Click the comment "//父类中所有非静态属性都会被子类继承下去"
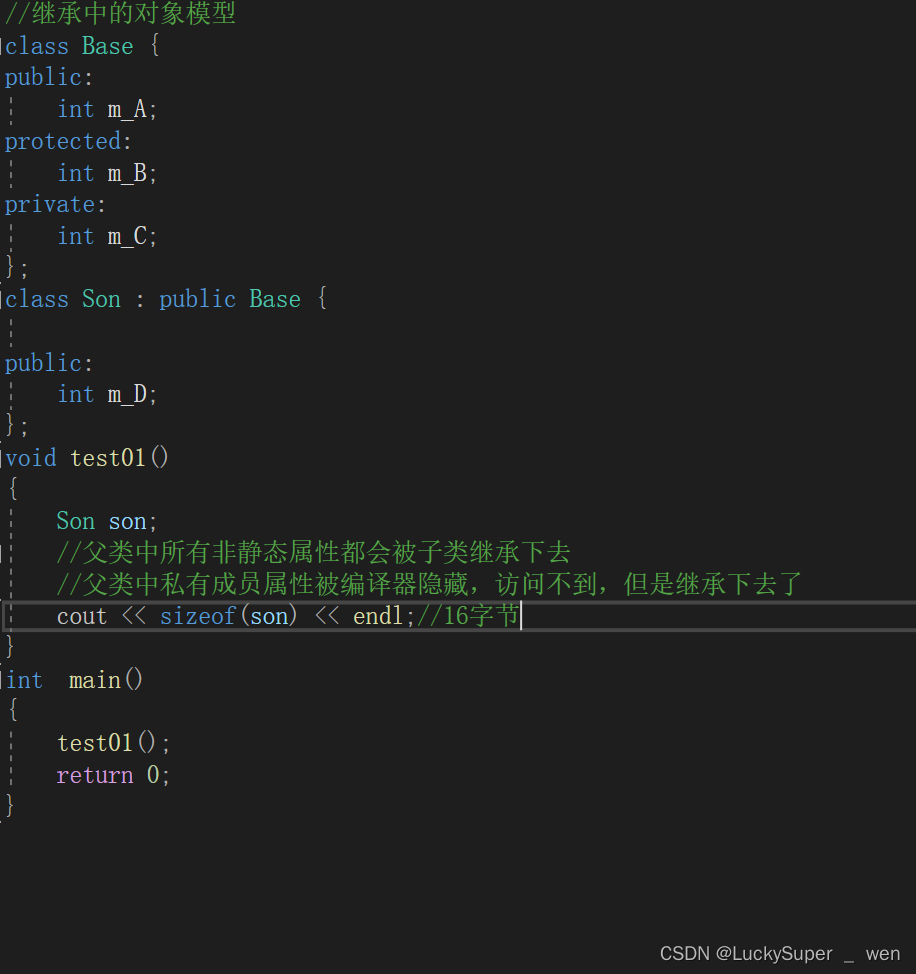The image size is (916, 974). (314, 552)
